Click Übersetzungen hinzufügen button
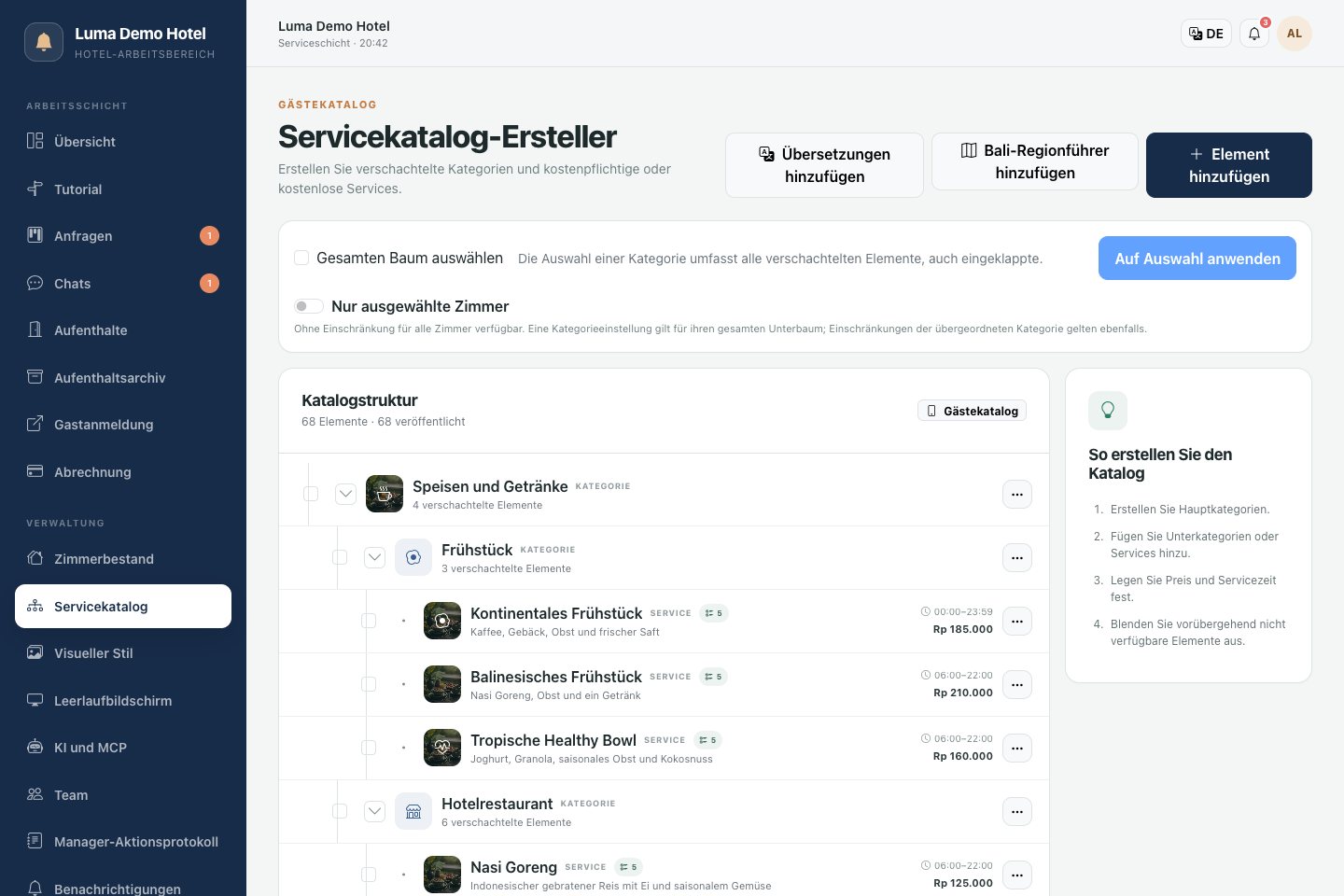The width and height of the screenshot is (1344, 896). [x=824, y=165]
